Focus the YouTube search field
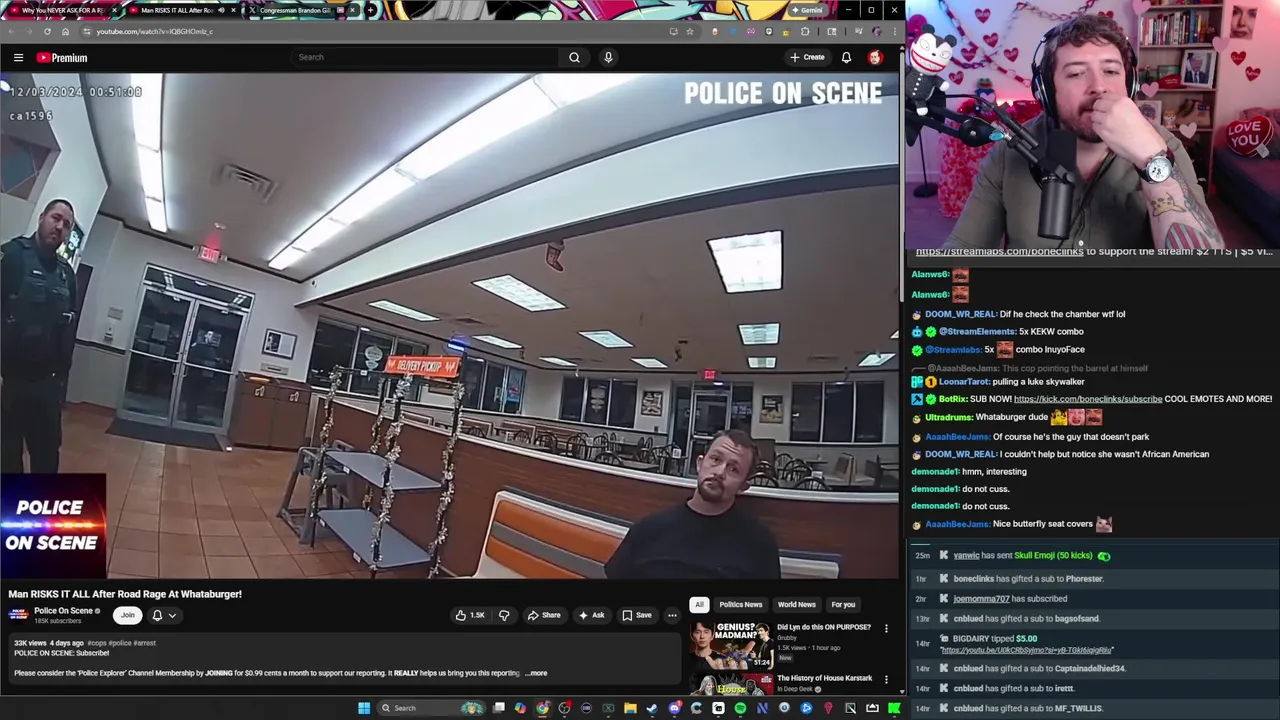1280x720 pixels. click(424, 57)
